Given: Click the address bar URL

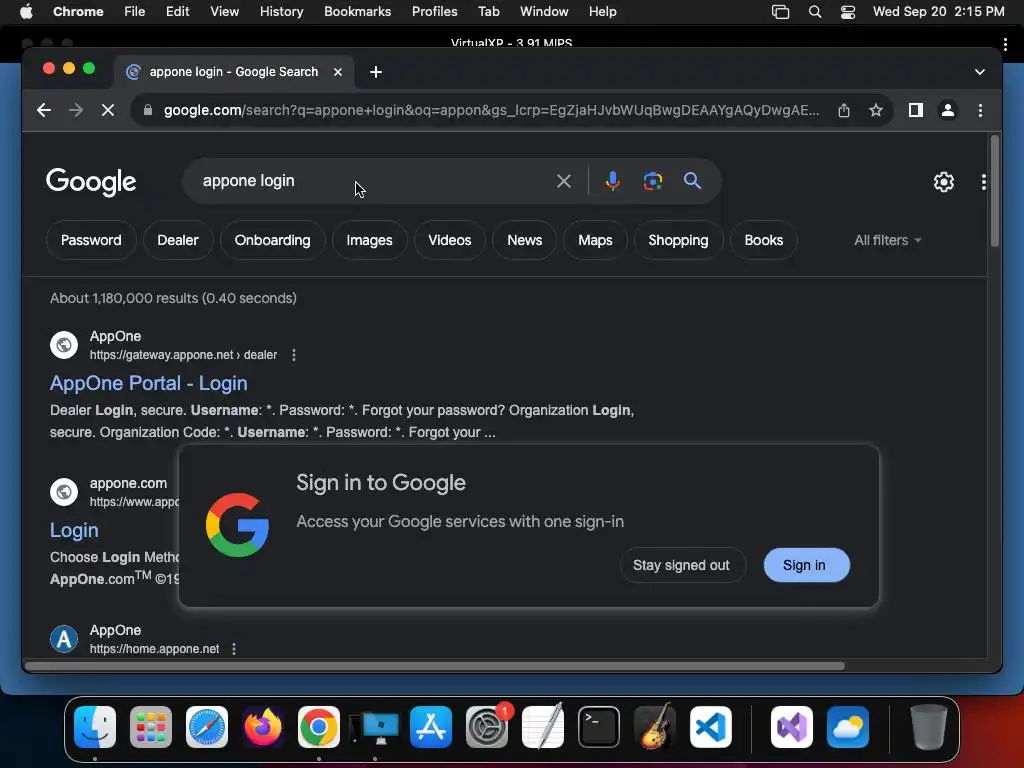Looking at the screenshot, I should pyautogui.click(x=491, y=110).
